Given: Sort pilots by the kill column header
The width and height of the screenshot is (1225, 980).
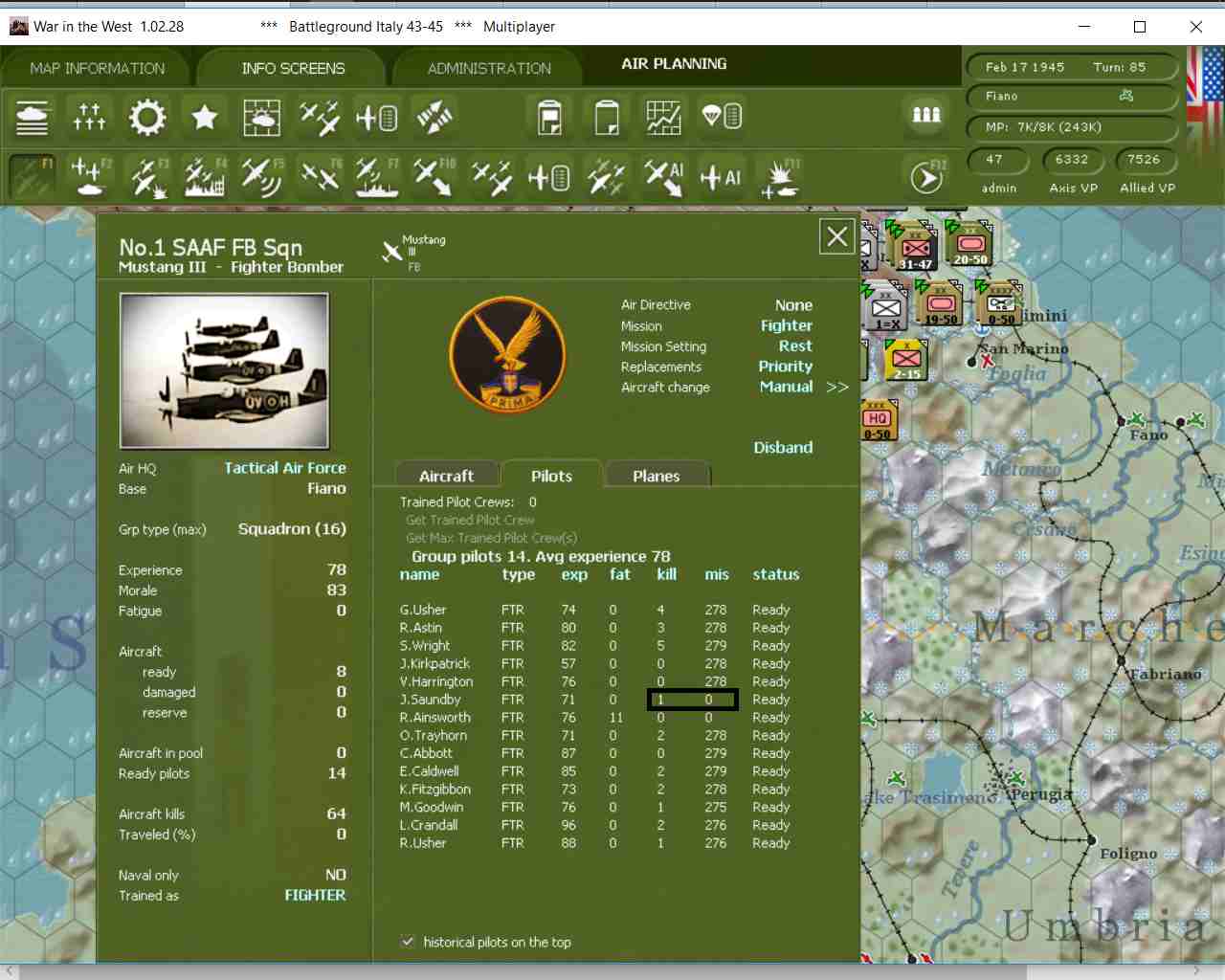Looking at the screenshot, I should 667,574.
